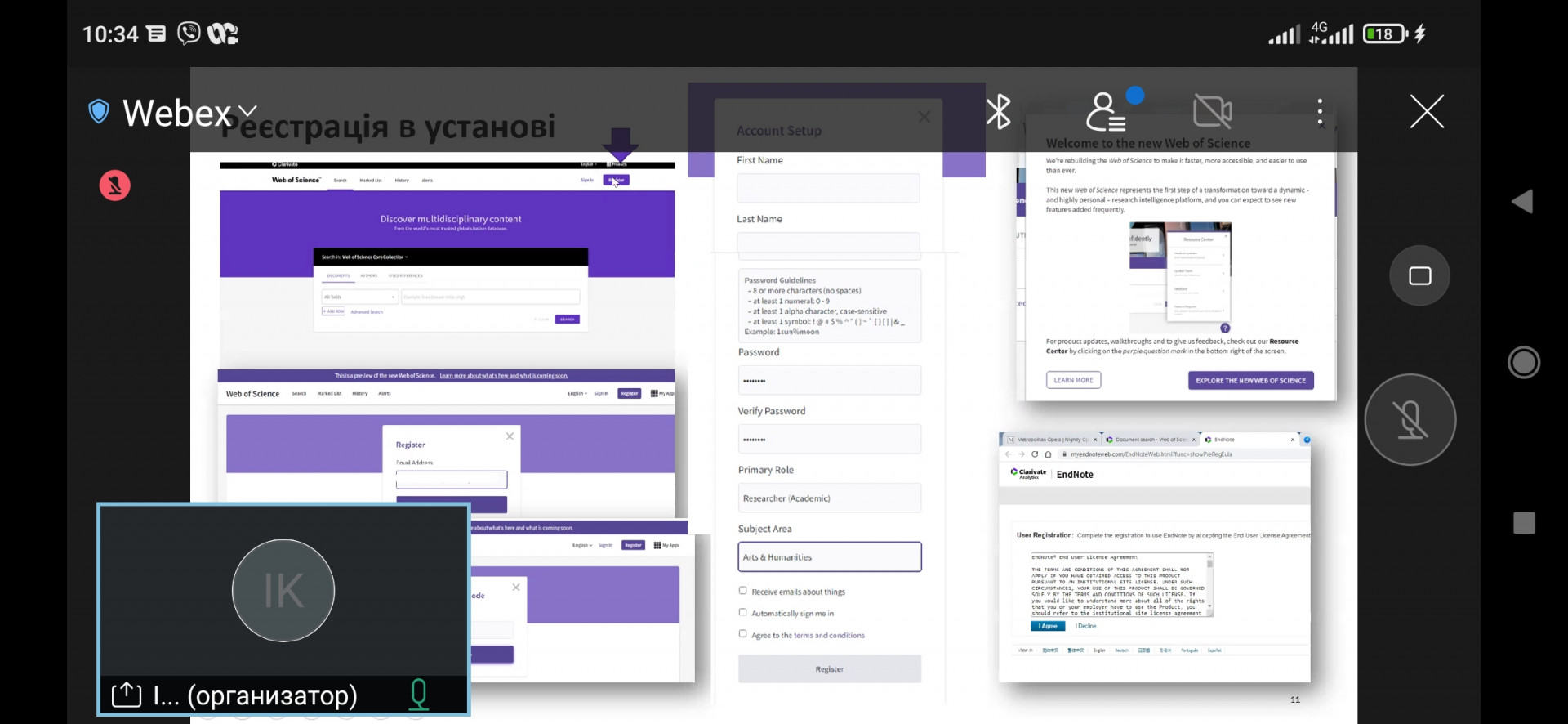Tap the 4G signal strength icon
This screenshot has width=1568, height=724.
click(1330, 34)
